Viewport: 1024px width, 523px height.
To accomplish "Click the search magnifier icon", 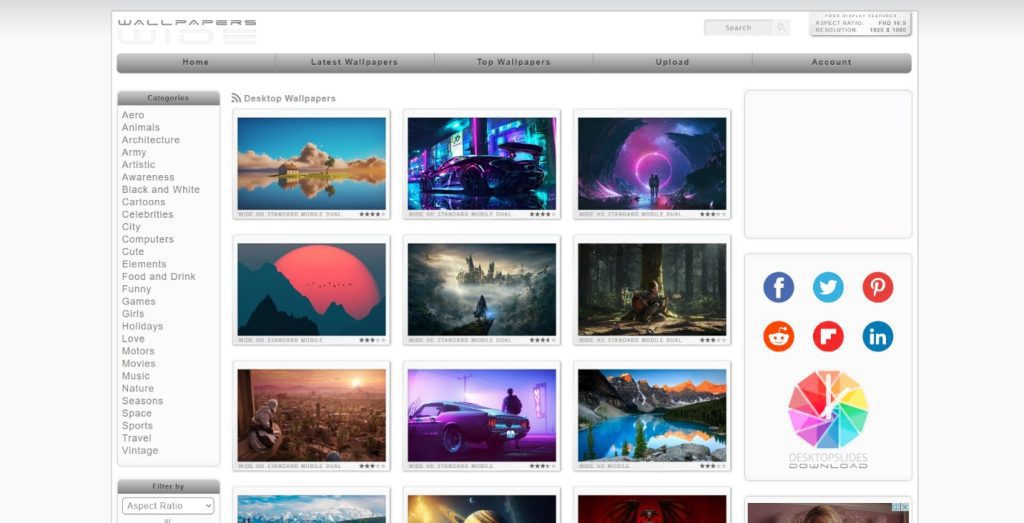I will (781, 28).
